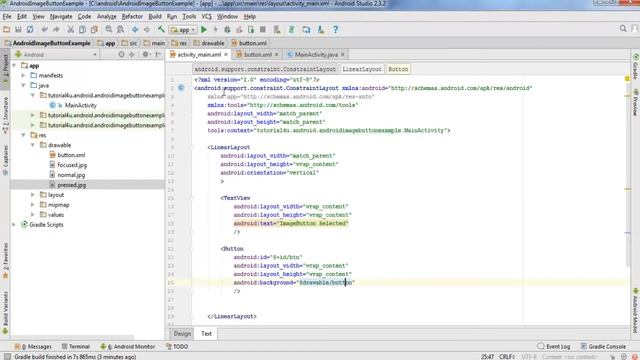
Task: Expand the mipmap folder
Action: point(33,205)
